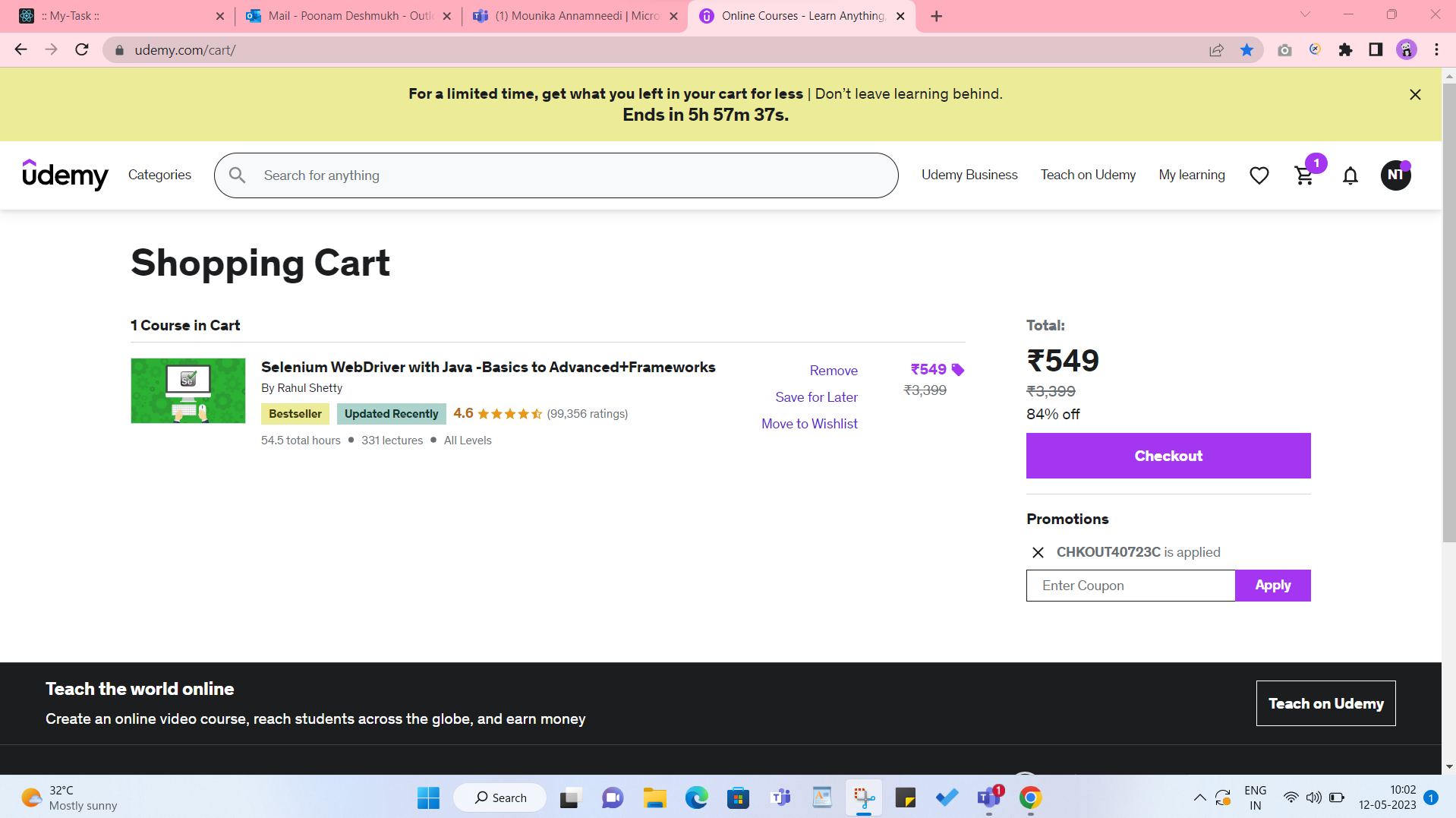Open Udemy Business link

coord(969,175)
